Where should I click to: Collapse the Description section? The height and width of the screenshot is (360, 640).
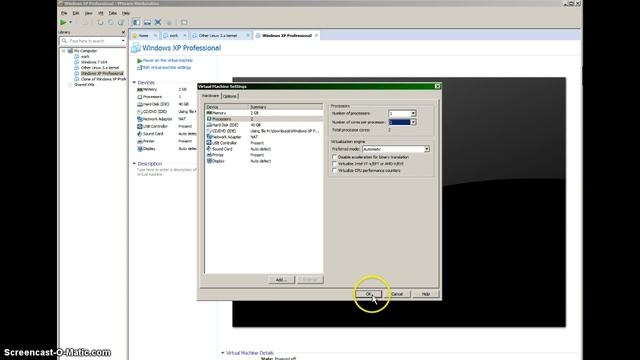pyautogui.click(x=134, y=164)
